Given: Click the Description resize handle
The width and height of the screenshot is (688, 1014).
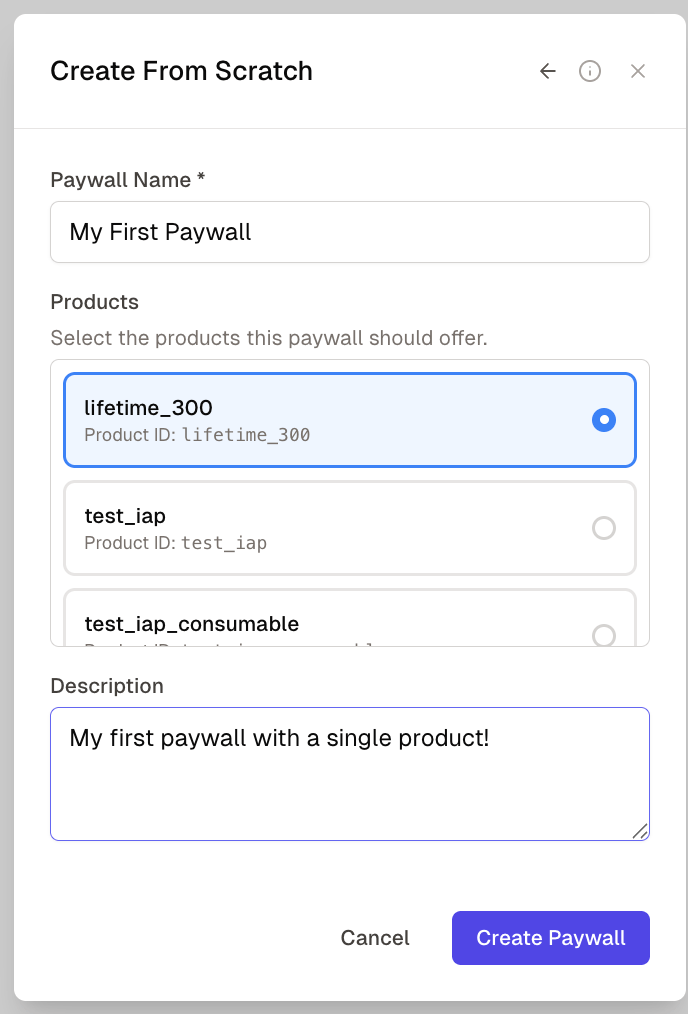Looking at the screenshot, I should 640,832.
